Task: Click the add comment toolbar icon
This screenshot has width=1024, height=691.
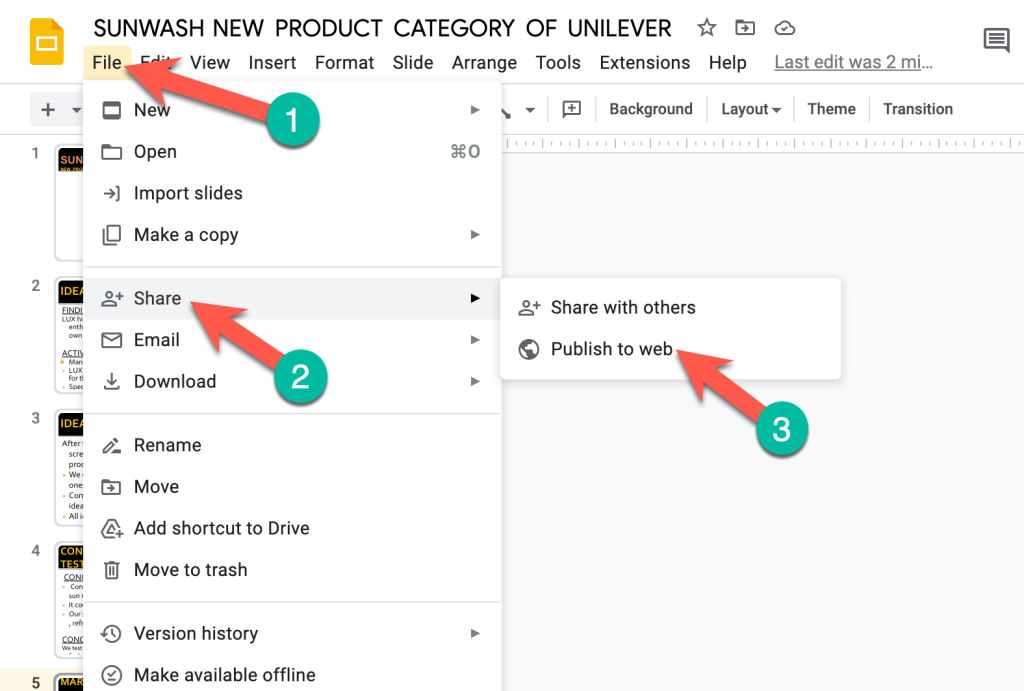Action: pyautogui.click(x=572, y=109)
